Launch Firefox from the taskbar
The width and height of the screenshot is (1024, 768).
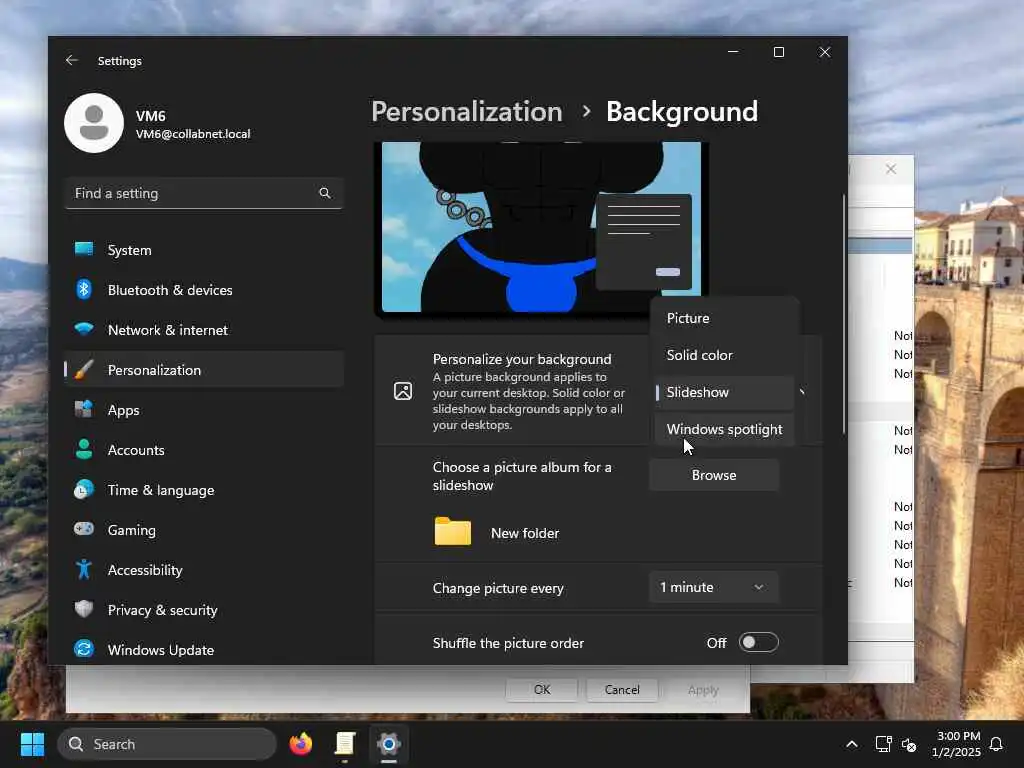pyautogui.click(x=301, y=744)
